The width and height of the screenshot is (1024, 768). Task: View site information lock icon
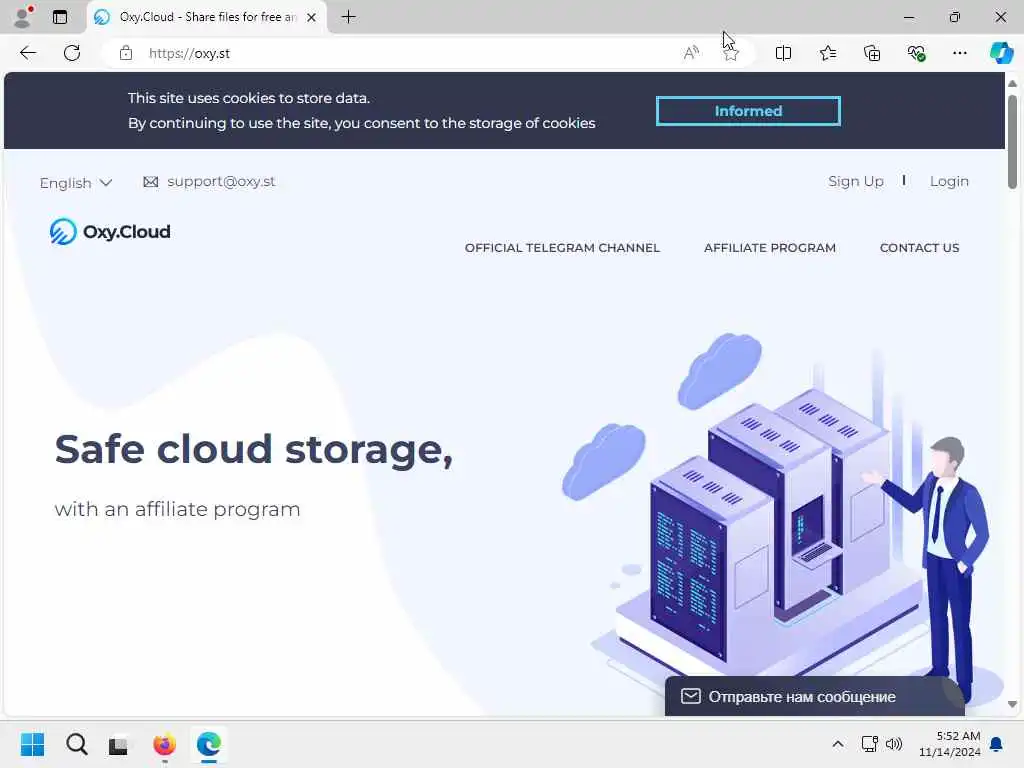click(x=126, y=53)
